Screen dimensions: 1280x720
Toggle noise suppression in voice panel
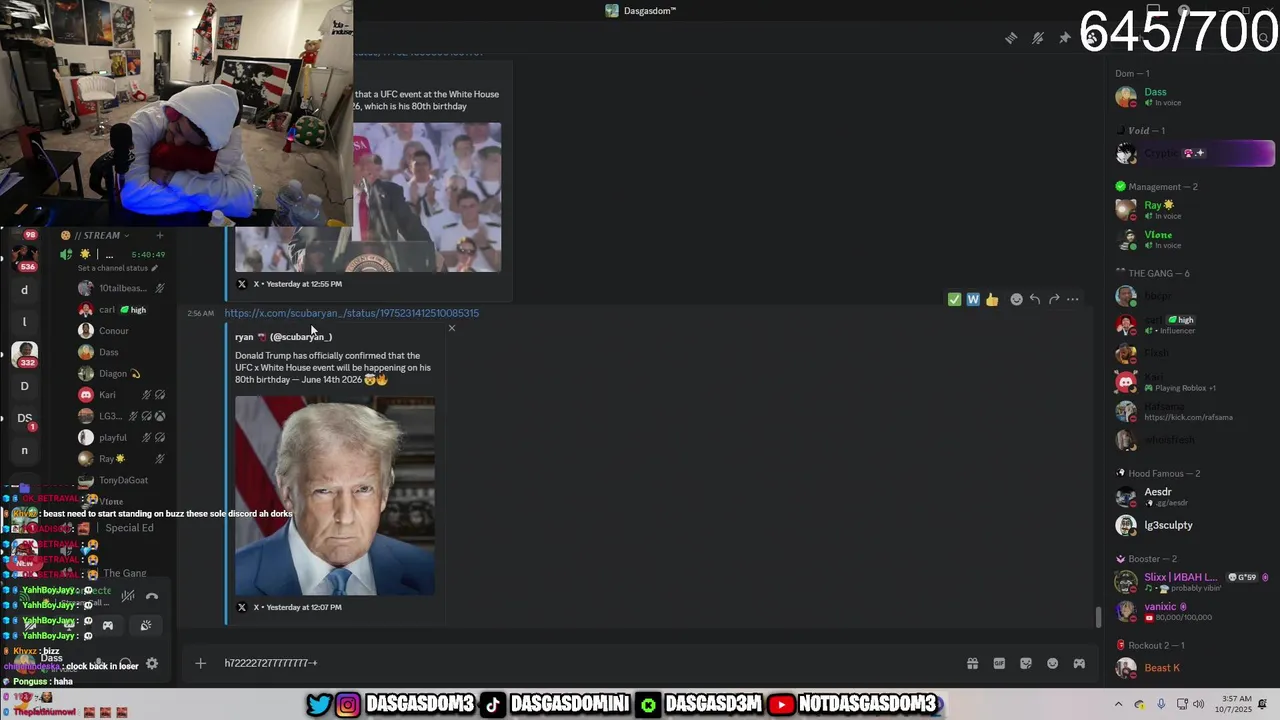tap(128, 596)
